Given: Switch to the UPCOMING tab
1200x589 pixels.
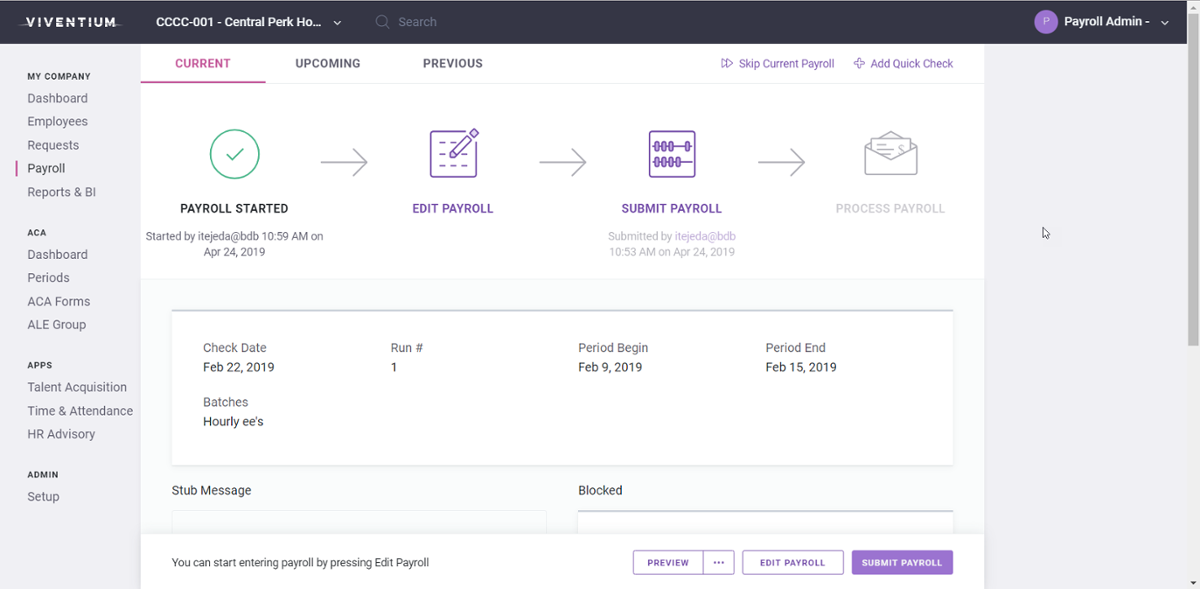Looking at the screenshot, I should (327, 63).
